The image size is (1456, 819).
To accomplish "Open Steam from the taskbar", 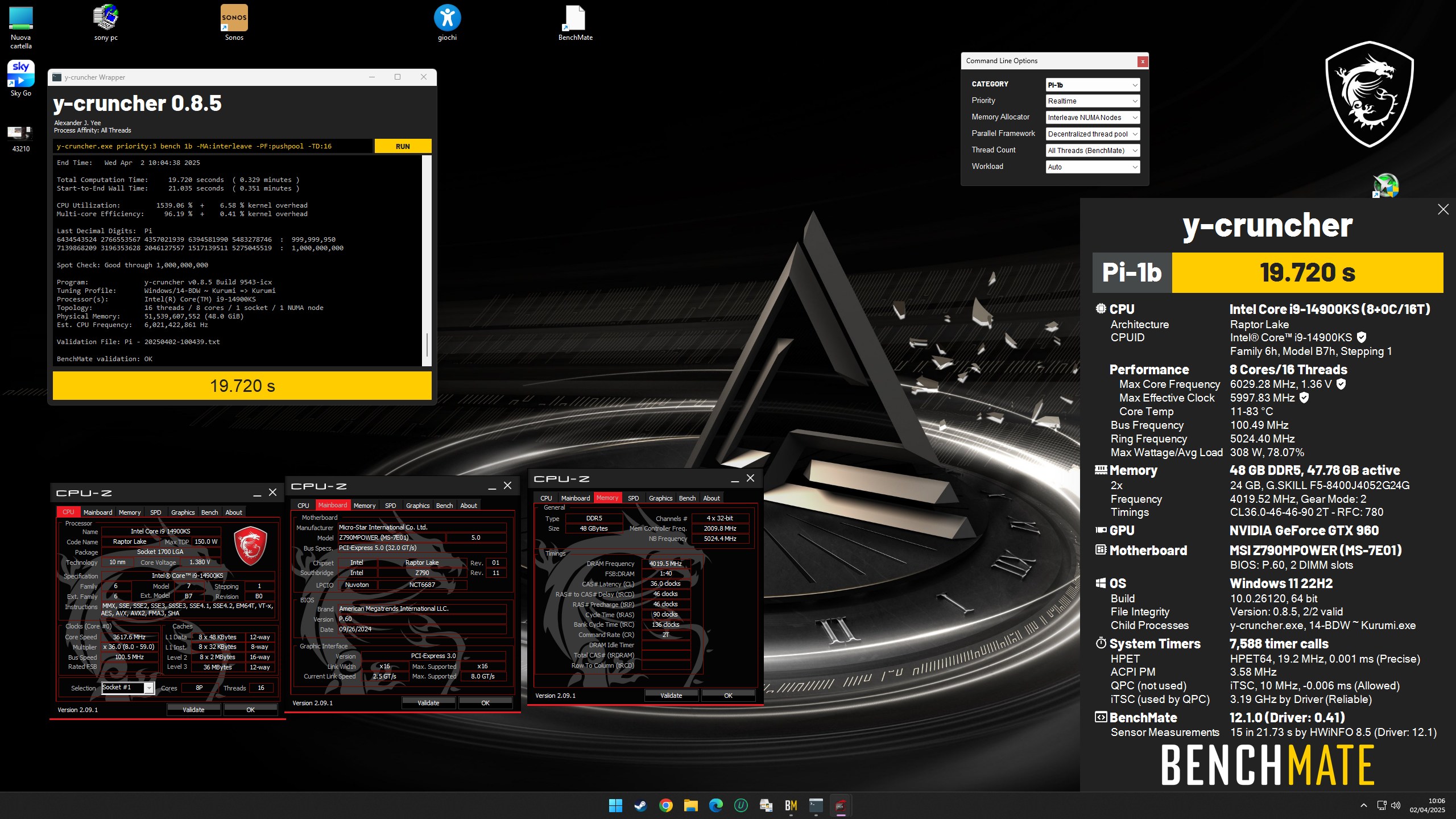I will (x=640, y=805).
